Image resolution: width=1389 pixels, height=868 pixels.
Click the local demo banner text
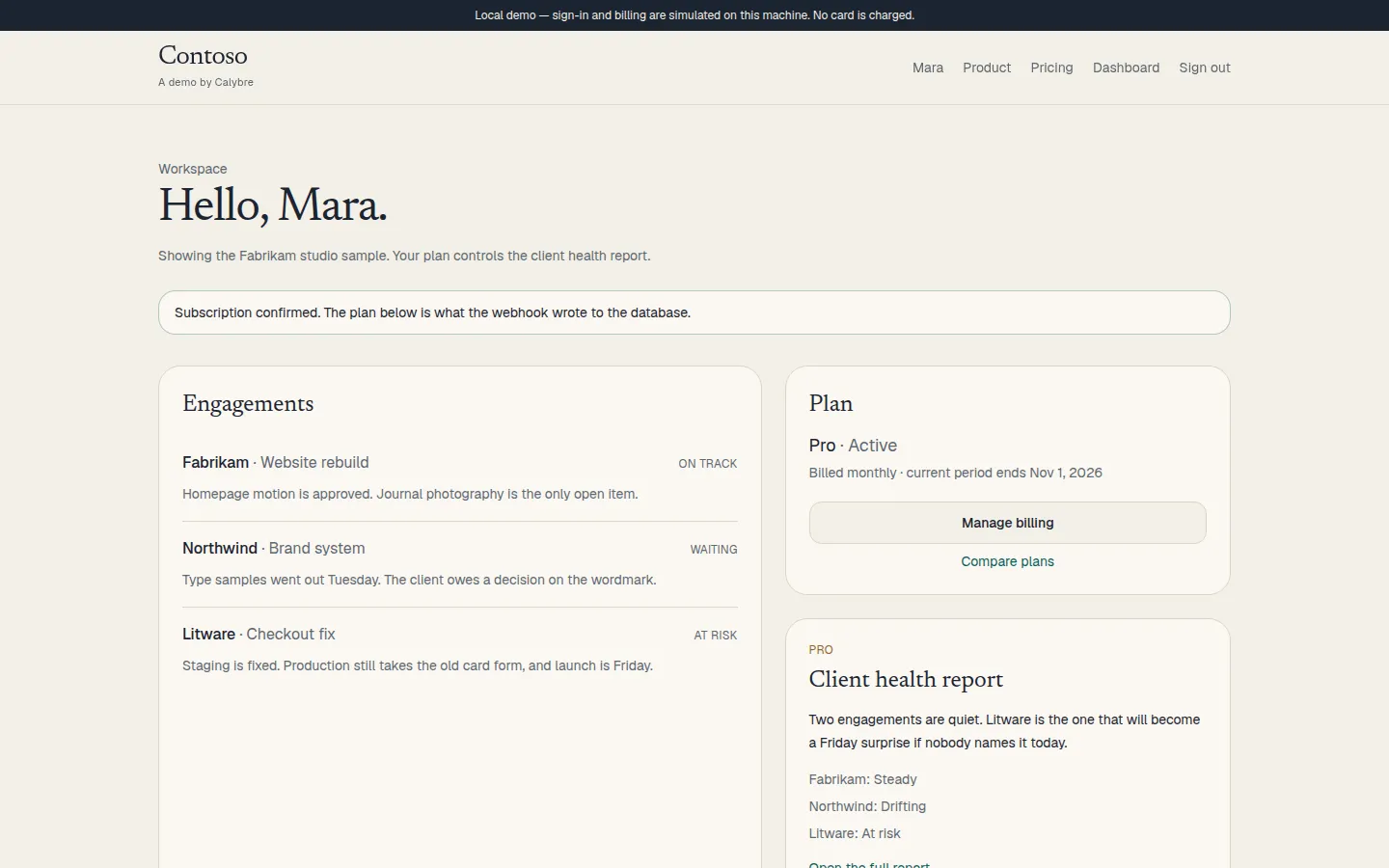(694, 15)
